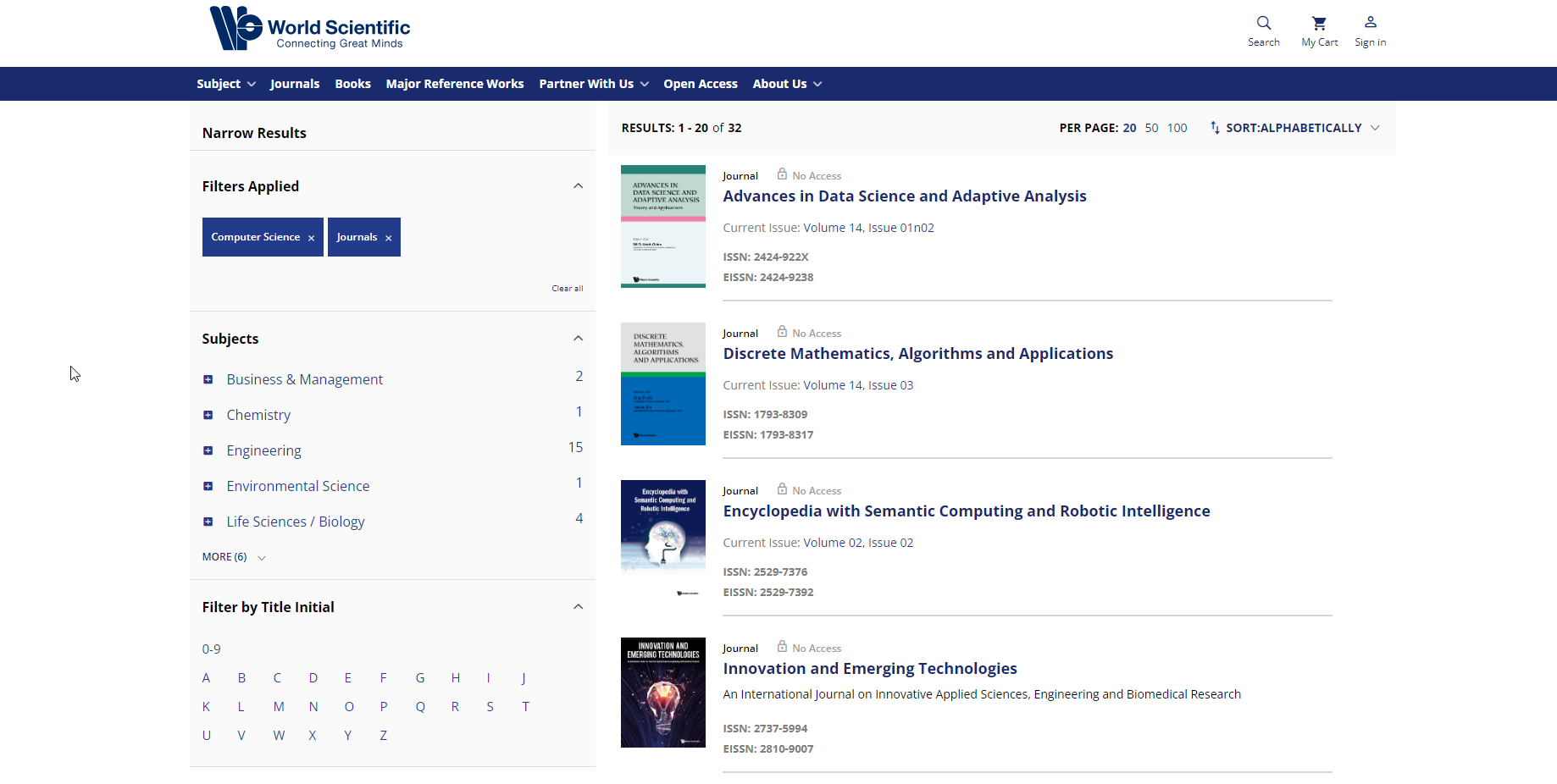Filter by Life Sciences / Biology subject
This screenshot has width=1557, height=784.
tap(295, 522)
